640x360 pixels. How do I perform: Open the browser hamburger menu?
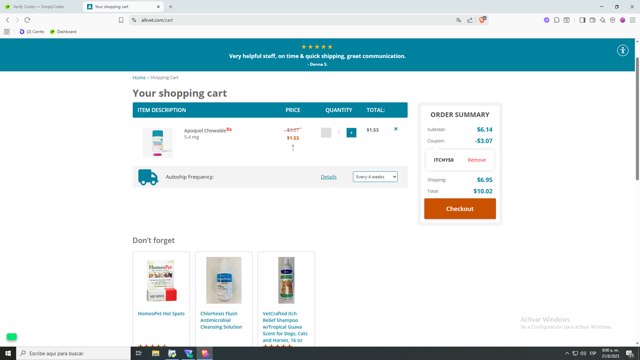tap(632, 20)
